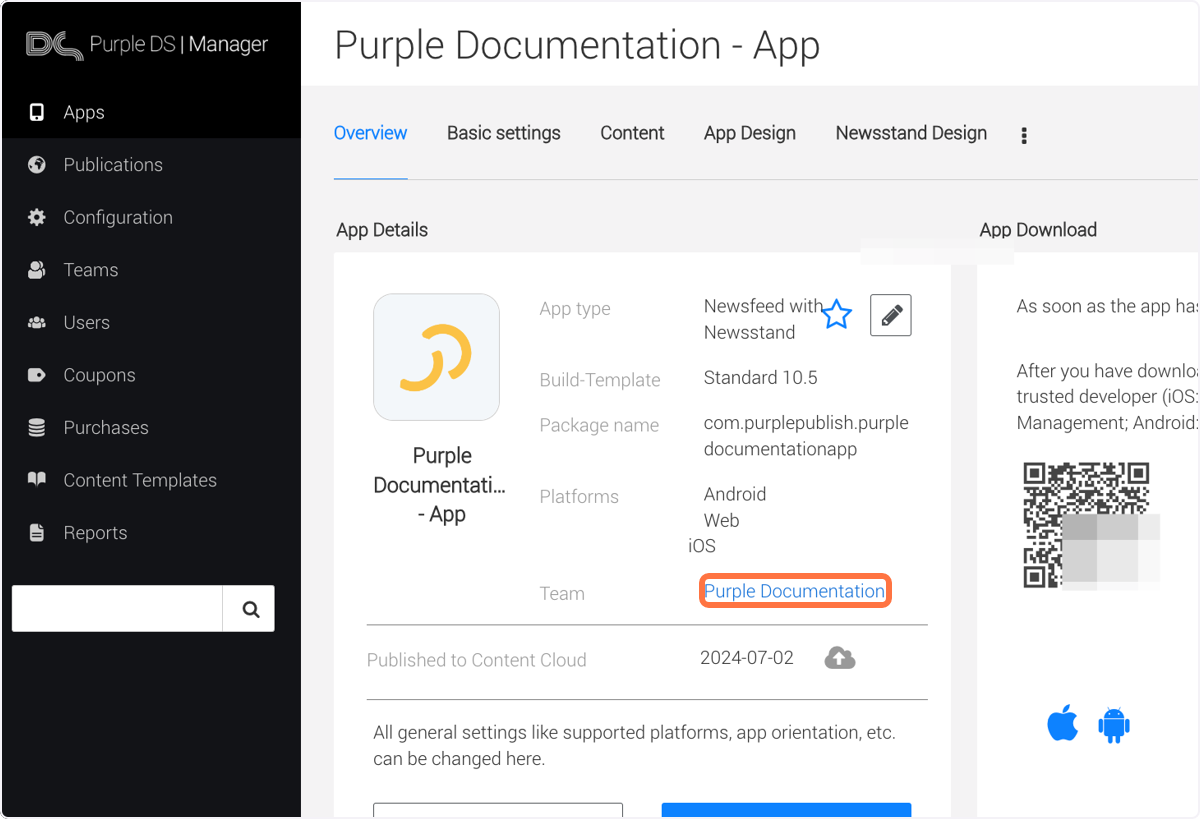The width and height of the screenshot is (1200, 819).
Task: Open the three-dot more tabs menu
Action: pos(1024,135)
